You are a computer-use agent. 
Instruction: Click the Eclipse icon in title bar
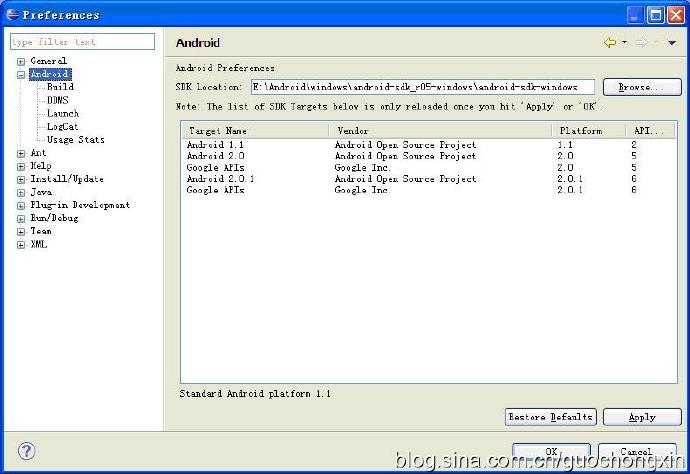point(12,15)
